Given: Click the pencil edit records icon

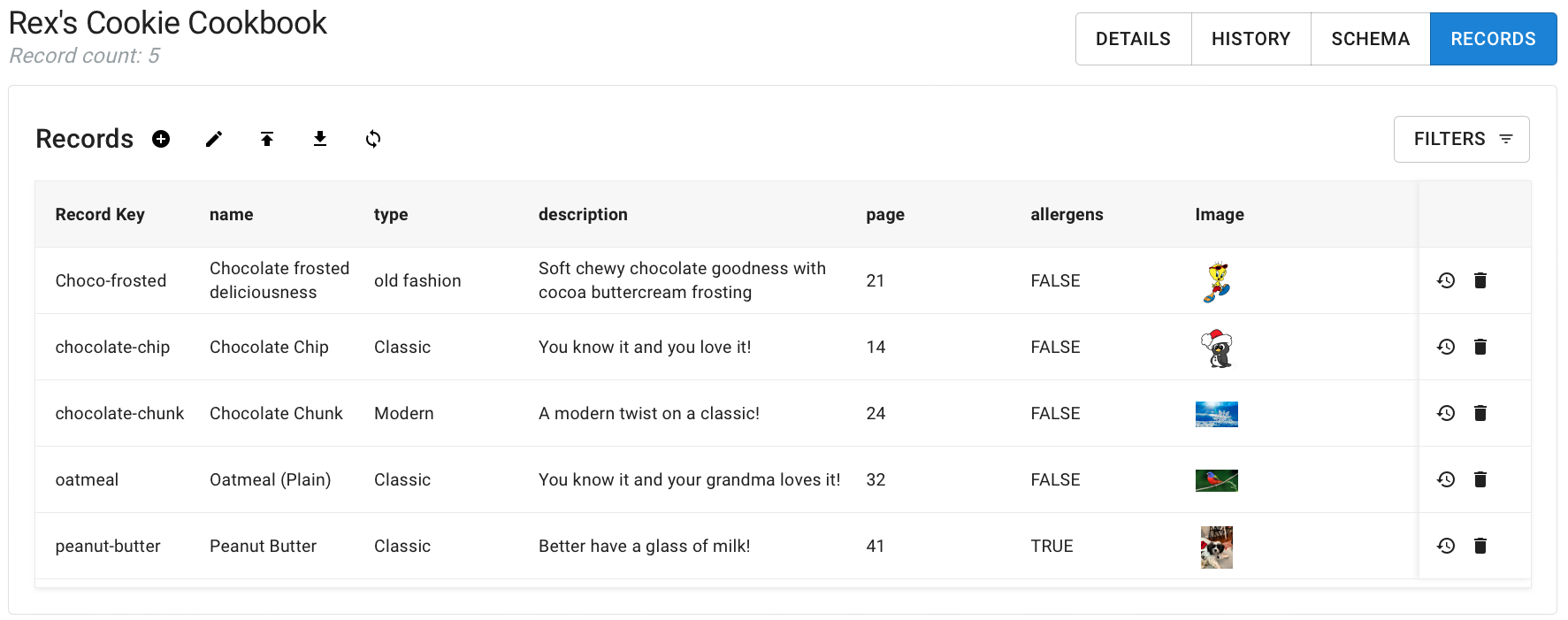Looking at the screenshot, I should pyautogui.click(x=214, y=139).
